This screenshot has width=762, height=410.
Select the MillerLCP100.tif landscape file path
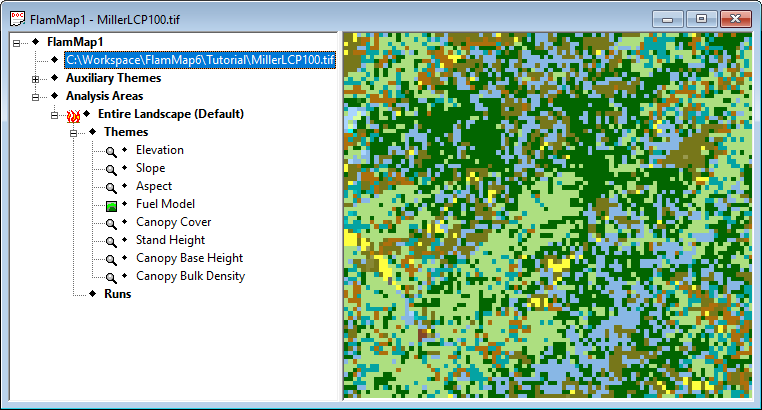tap(200, 60)
